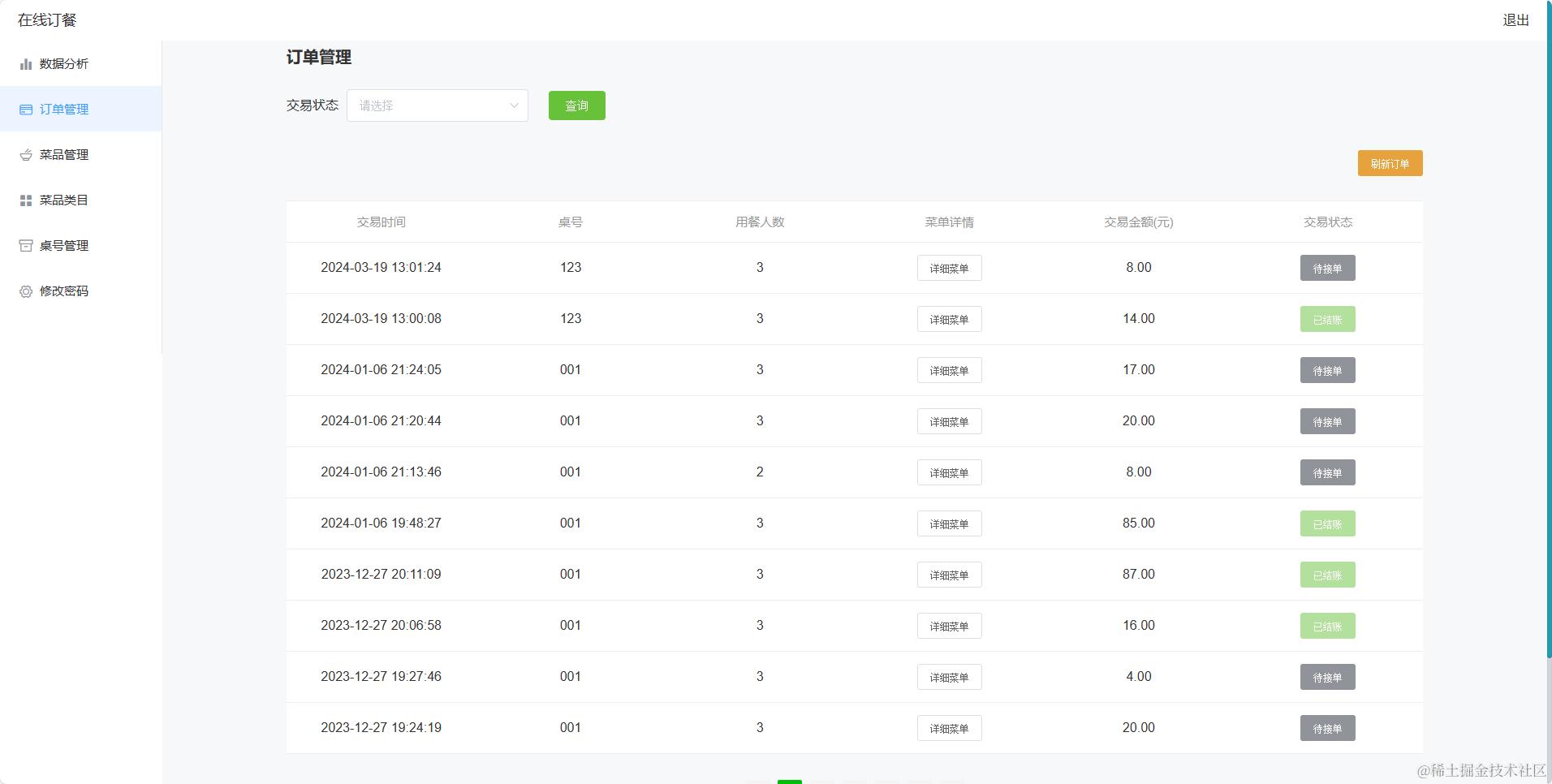
Task: Go to 菜品管理 page
Action: pyautogui.click(x=80, y=154)
